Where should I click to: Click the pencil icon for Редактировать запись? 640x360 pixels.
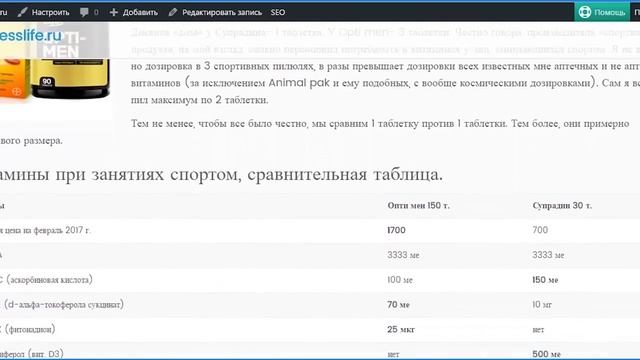(173, 12)
